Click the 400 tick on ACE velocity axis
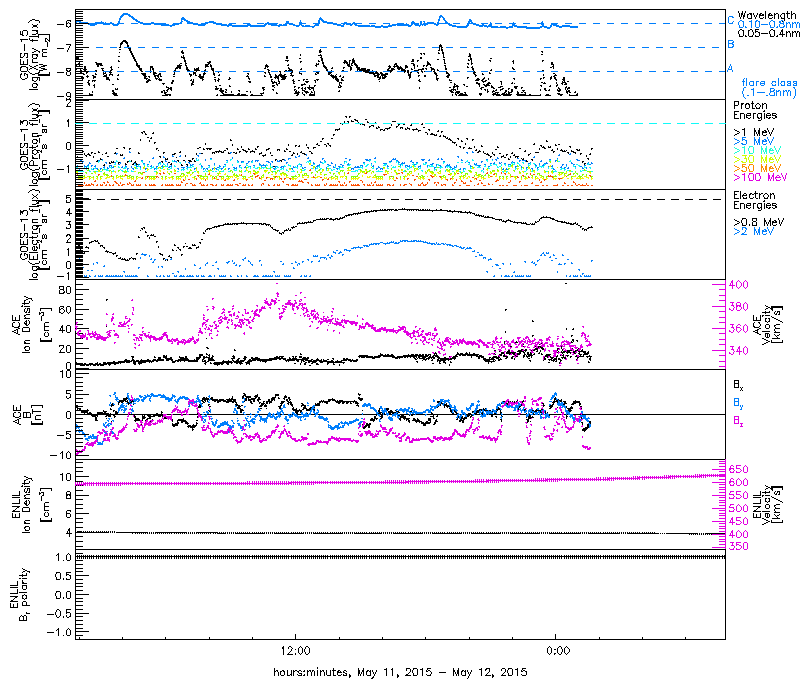Screen dimensions: 800x680 [738, 285]
